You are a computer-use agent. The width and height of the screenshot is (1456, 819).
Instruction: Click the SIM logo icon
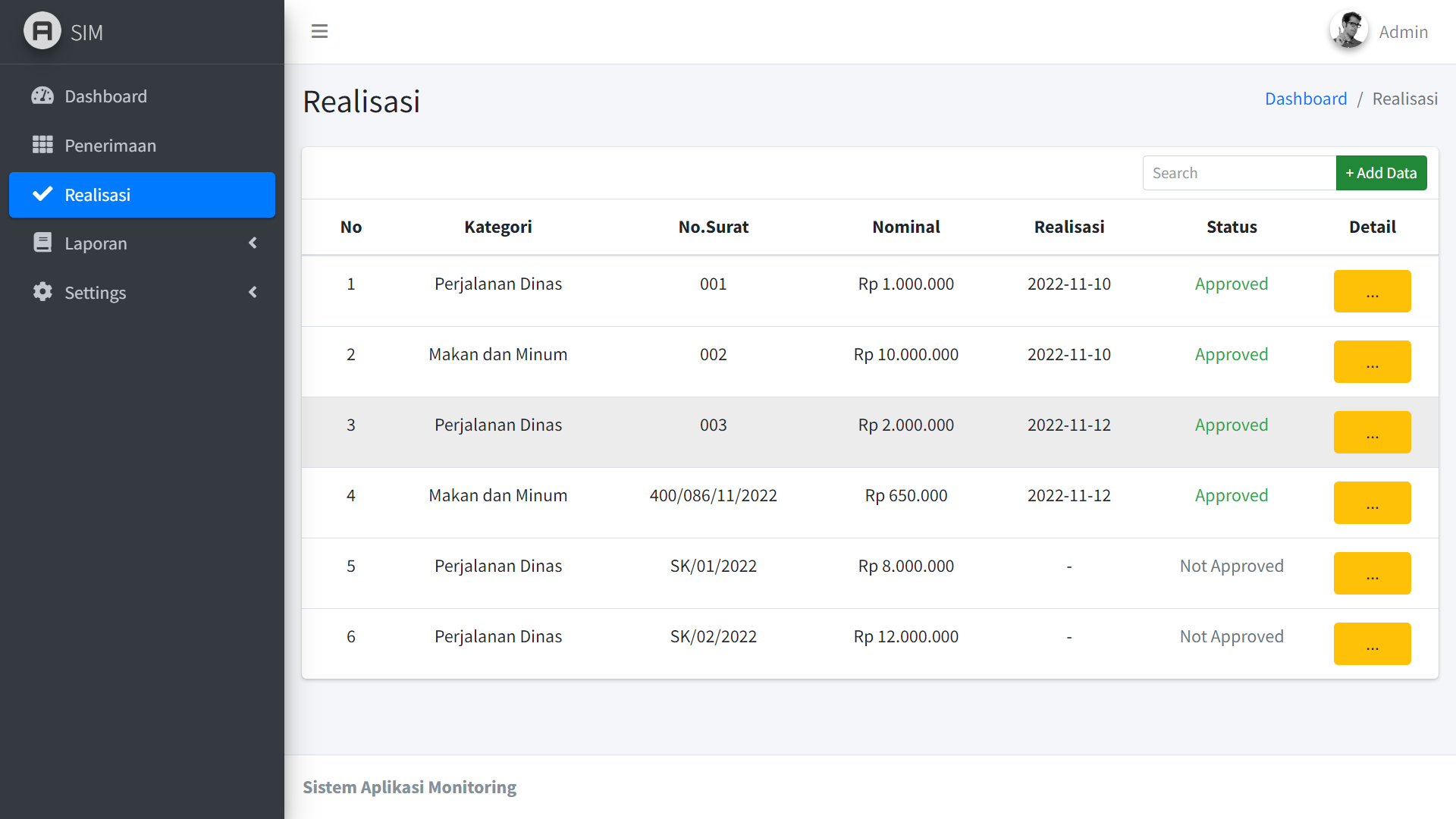[x=42, y=31]
